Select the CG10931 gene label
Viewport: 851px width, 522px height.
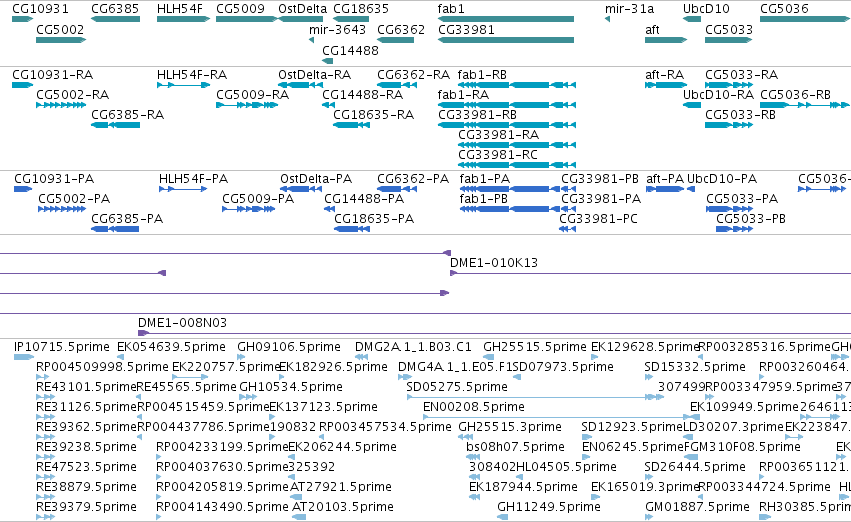pos(41,9)
